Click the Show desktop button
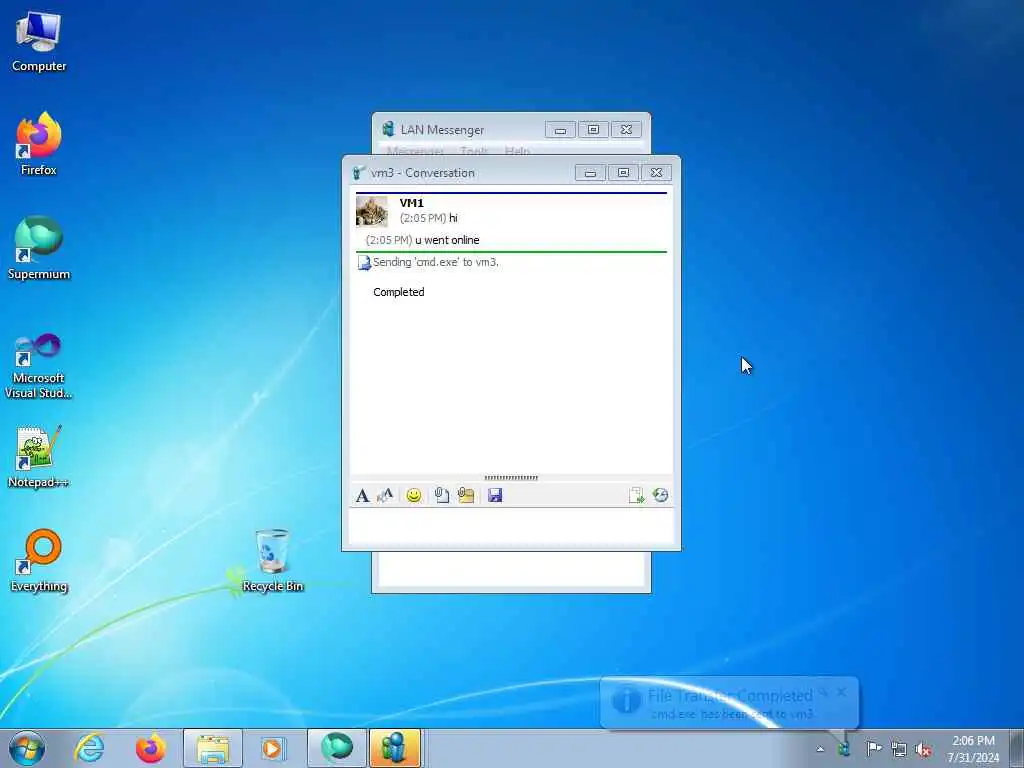Image resolution: width=1024 pixels, height=768 pixels. pyautogui.click(x=1016, y=748)
